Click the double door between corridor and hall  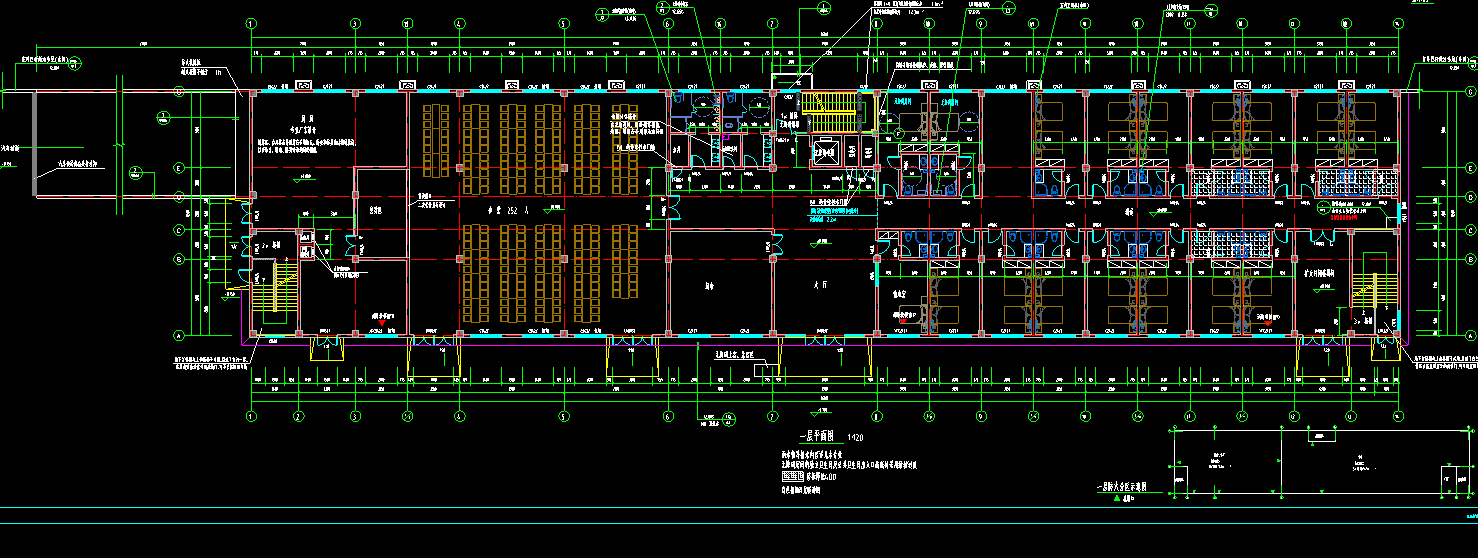776,243
